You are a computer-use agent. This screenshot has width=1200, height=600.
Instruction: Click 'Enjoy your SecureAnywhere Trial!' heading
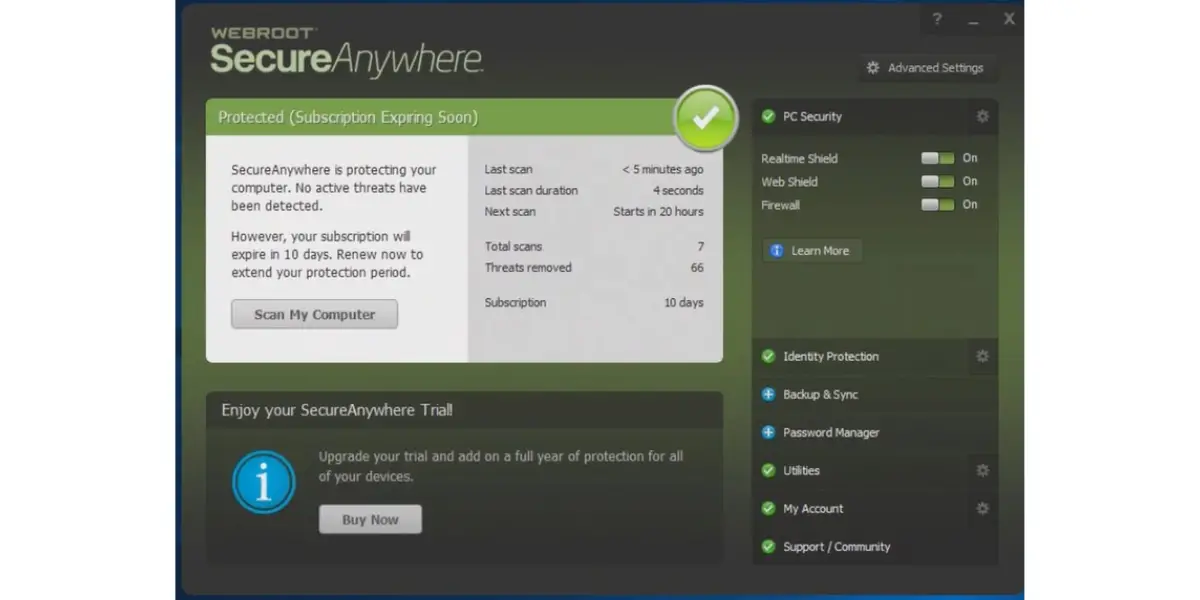tap(337, 410)
